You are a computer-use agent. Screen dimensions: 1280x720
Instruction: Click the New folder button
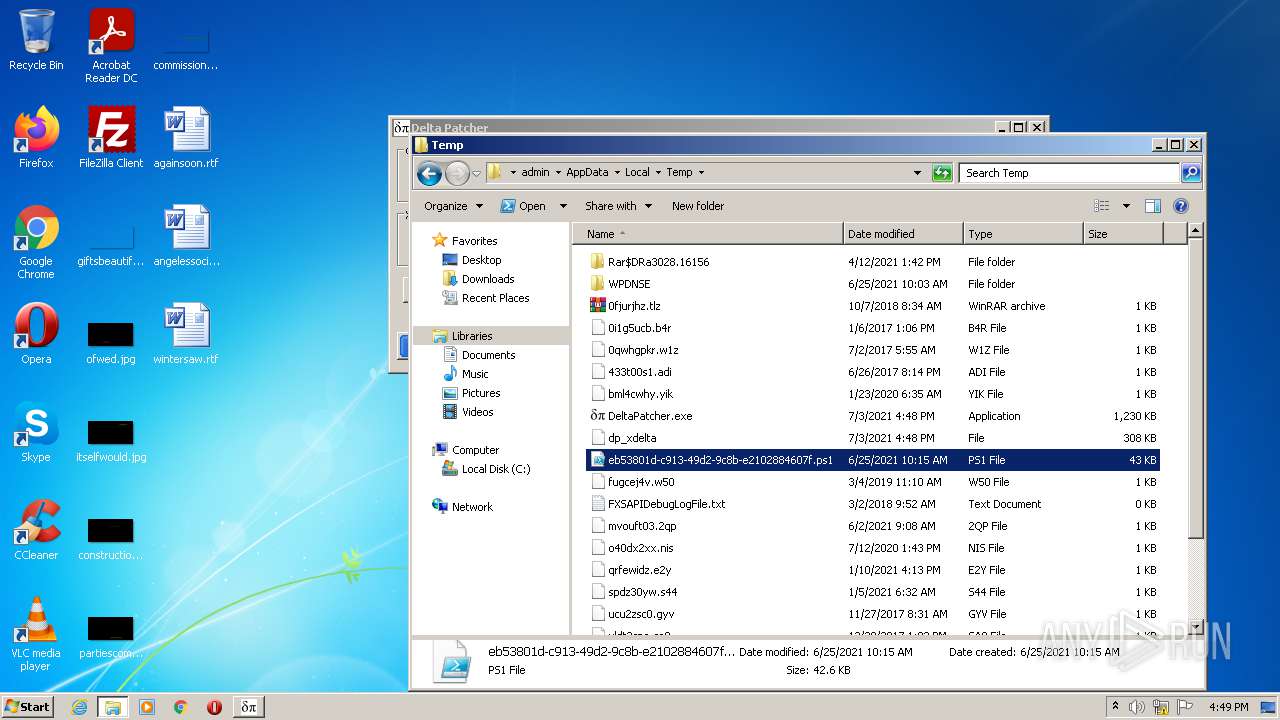(698, 206)
